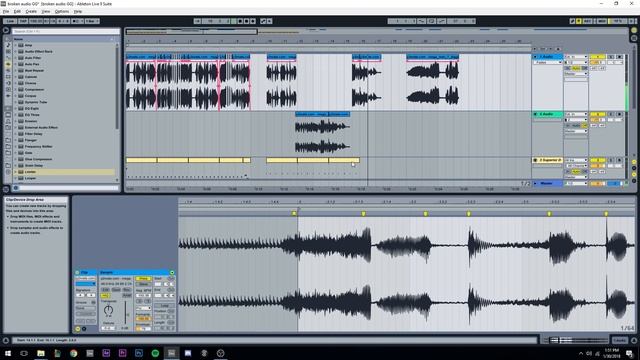This screenshot has width=640, height=360.
Task: Open the Edit menu
Action: [17, 11]
